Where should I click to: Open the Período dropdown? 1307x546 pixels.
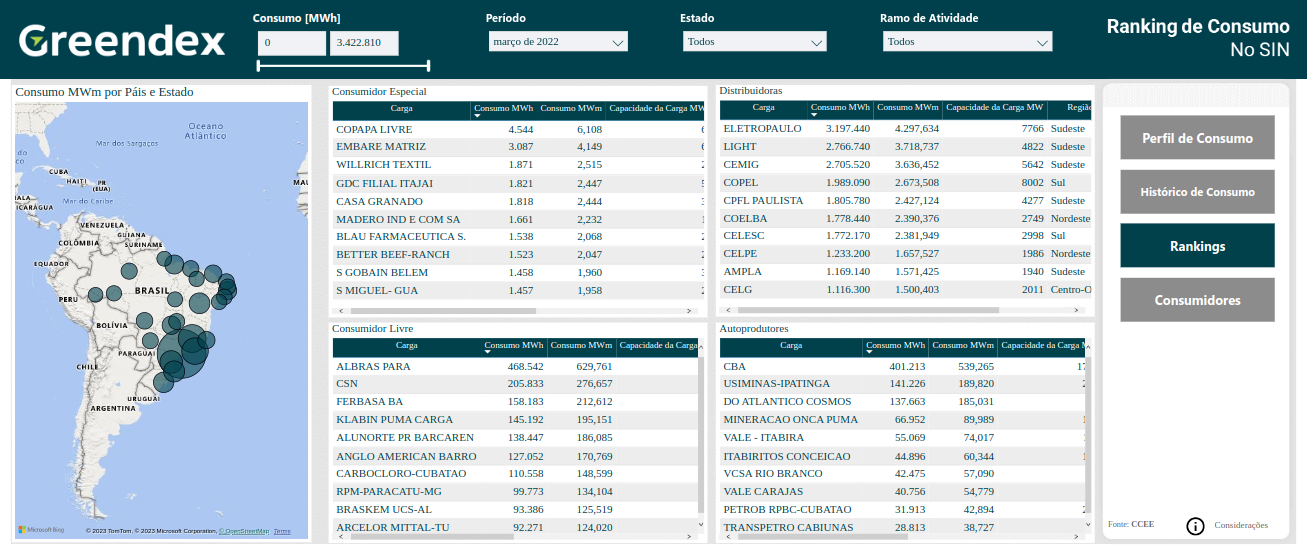[x=557, y=42]
